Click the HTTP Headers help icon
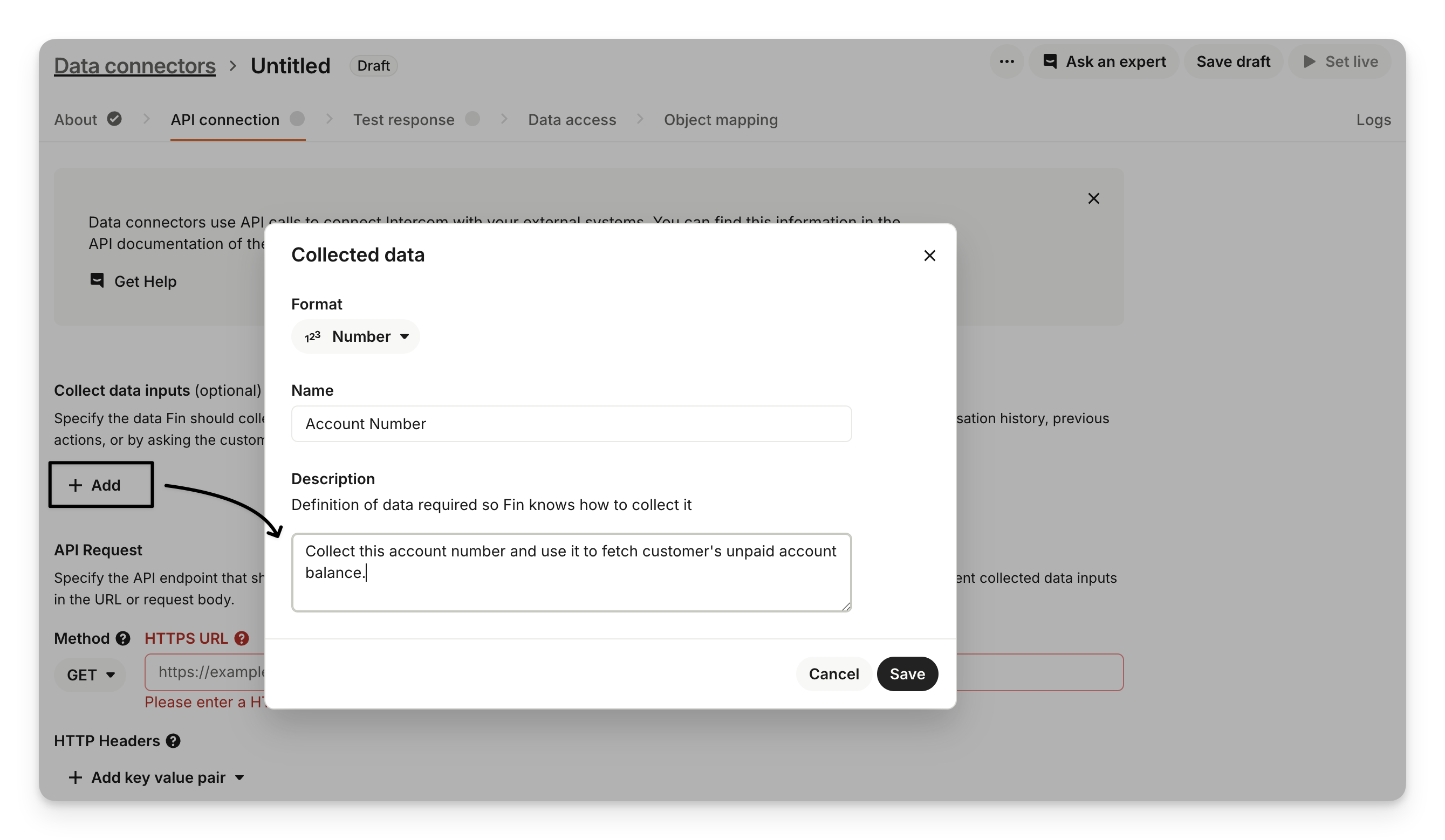Image resolution: width=1445 pixels, height=840 pixels. coord(173,741)
